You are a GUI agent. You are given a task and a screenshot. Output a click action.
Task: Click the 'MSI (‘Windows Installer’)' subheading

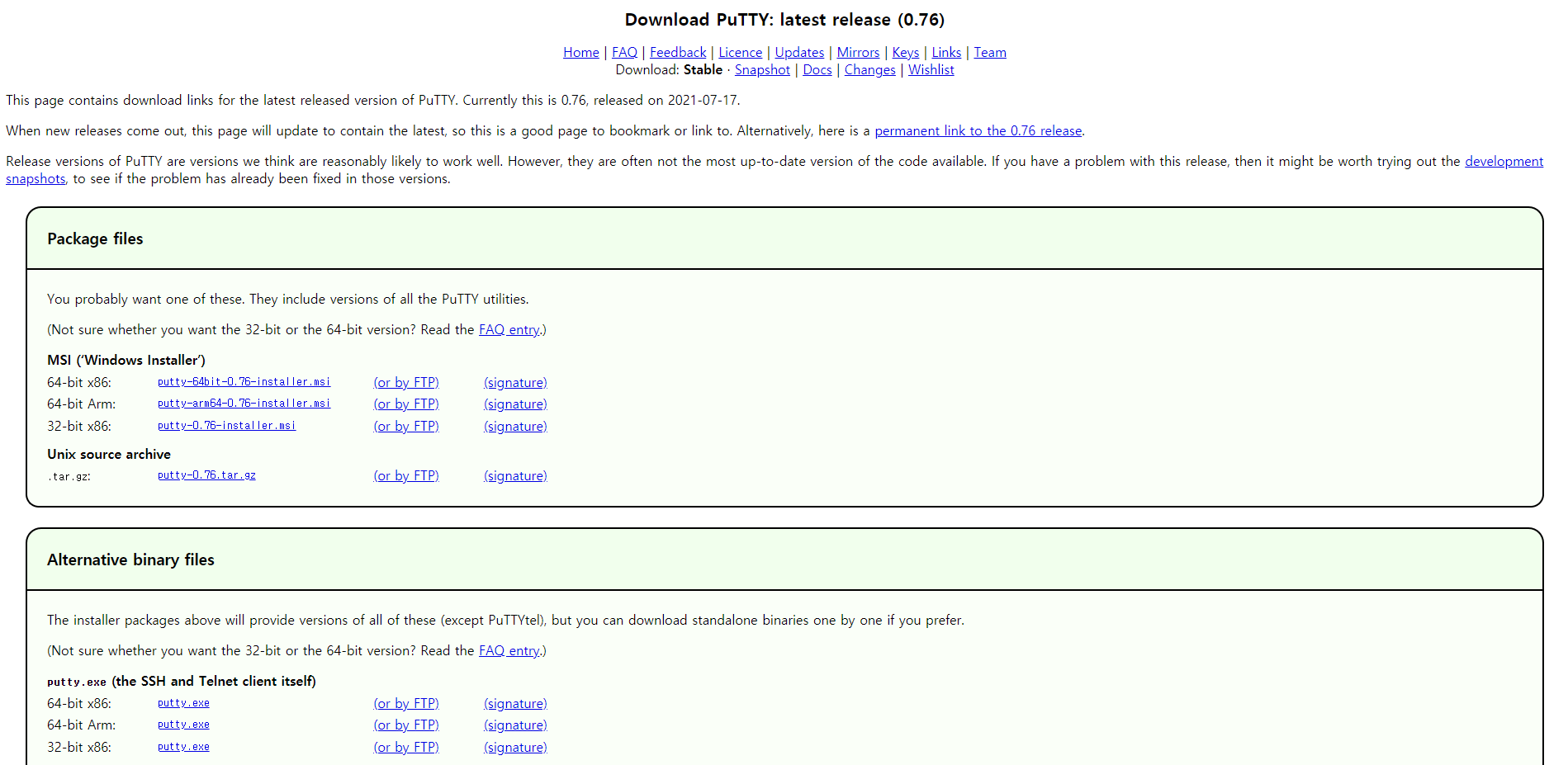point(126,361)
